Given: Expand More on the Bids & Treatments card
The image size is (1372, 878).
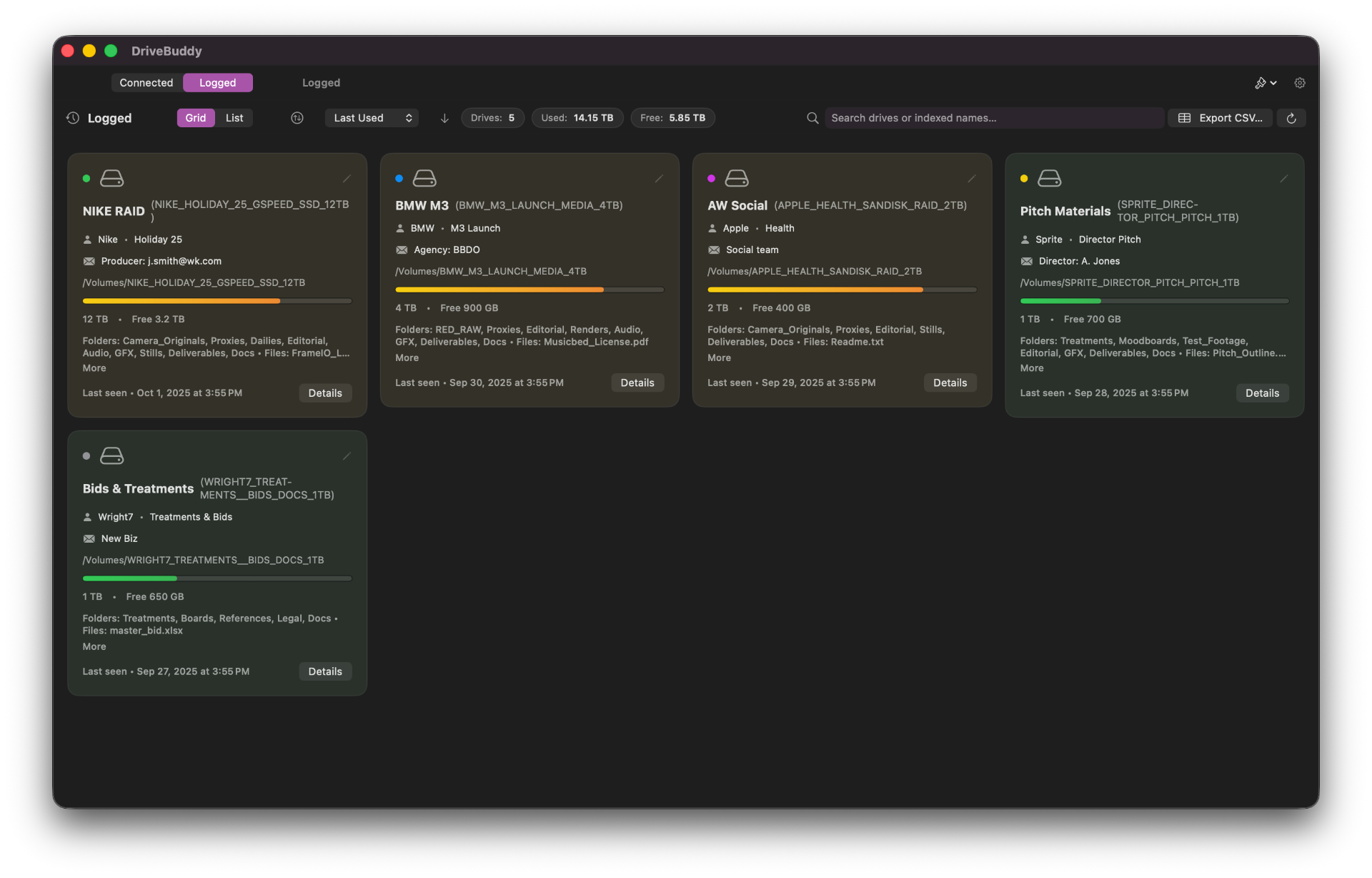Looking at the screenshot, I should 94,646.
